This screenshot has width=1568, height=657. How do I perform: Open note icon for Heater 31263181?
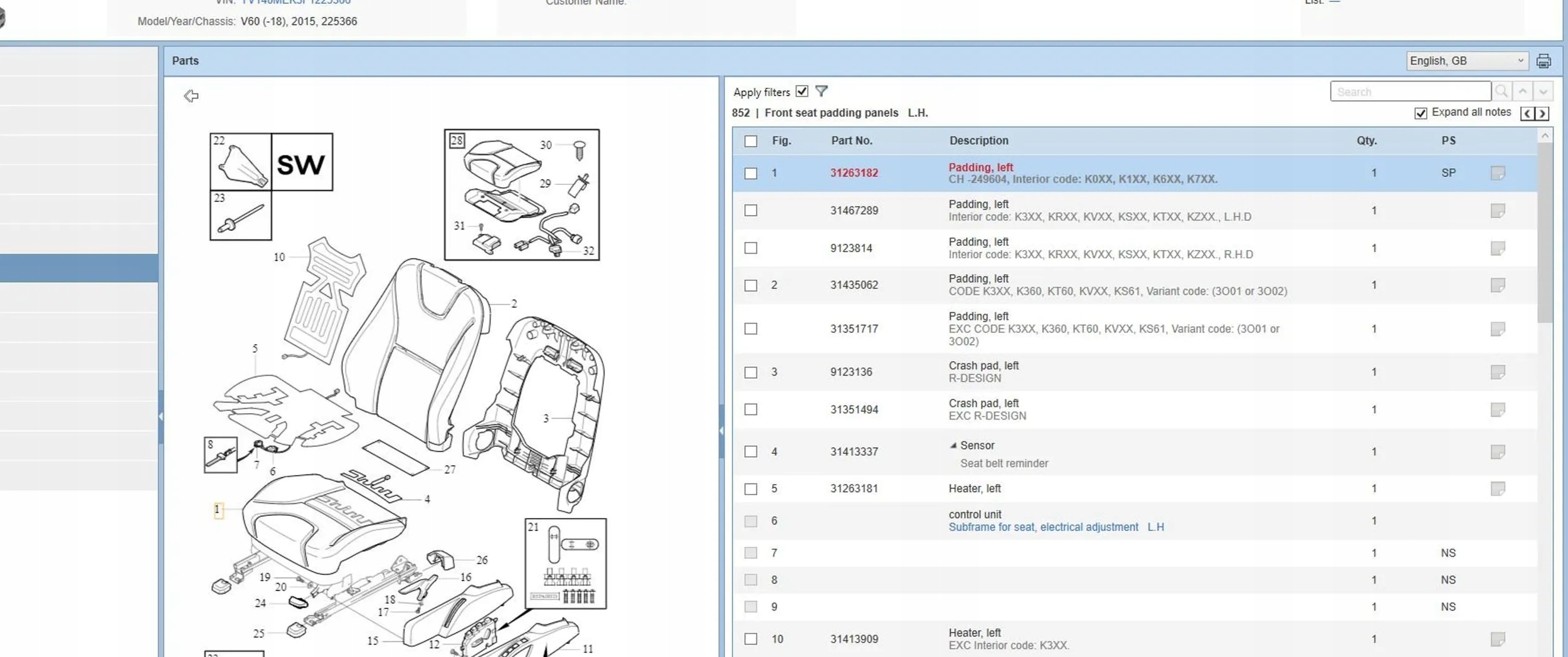tap(1498, 489)
